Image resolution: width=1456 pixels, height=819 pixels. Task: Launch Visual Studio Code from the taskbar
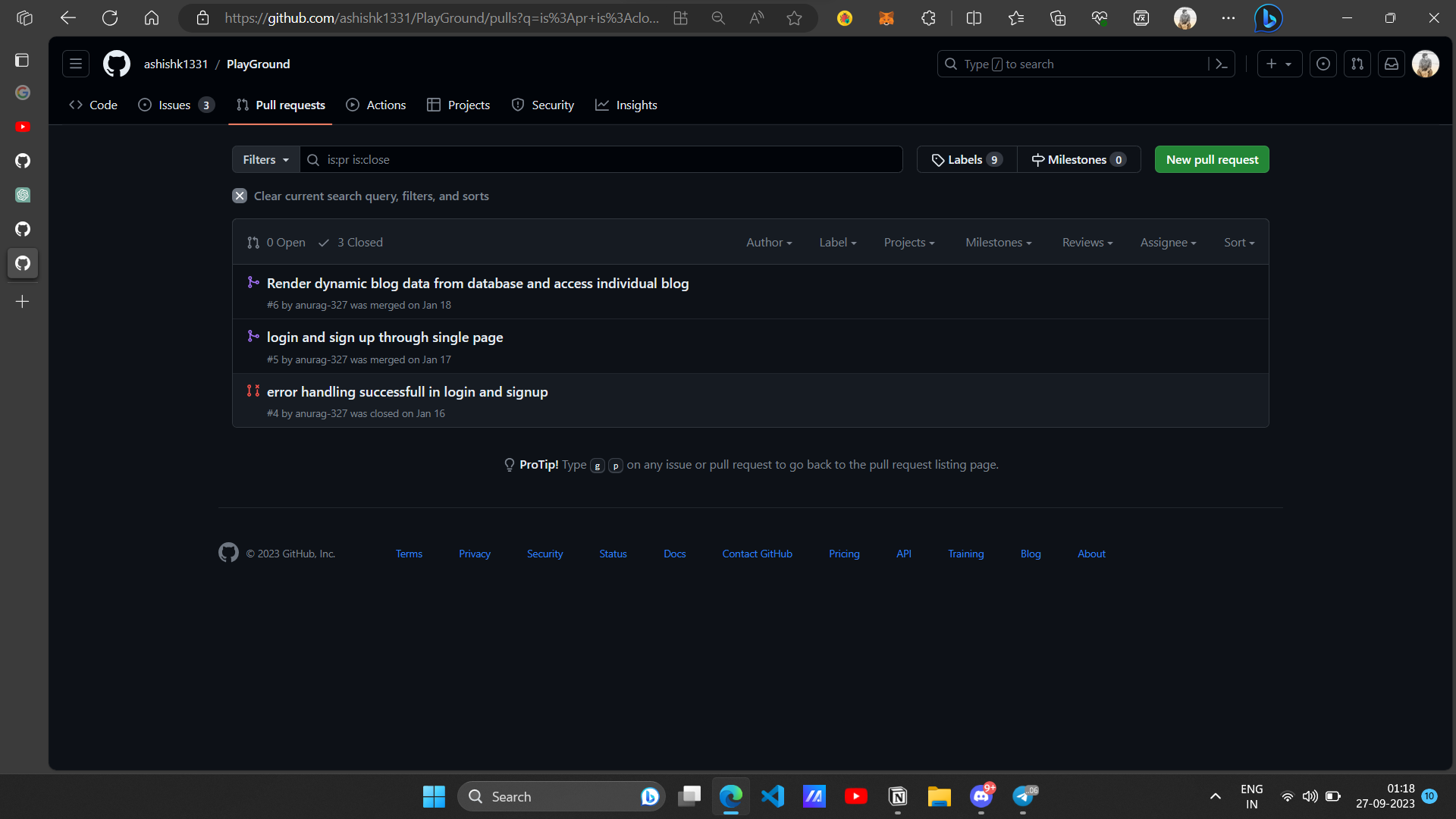click(x=773, y=796)
